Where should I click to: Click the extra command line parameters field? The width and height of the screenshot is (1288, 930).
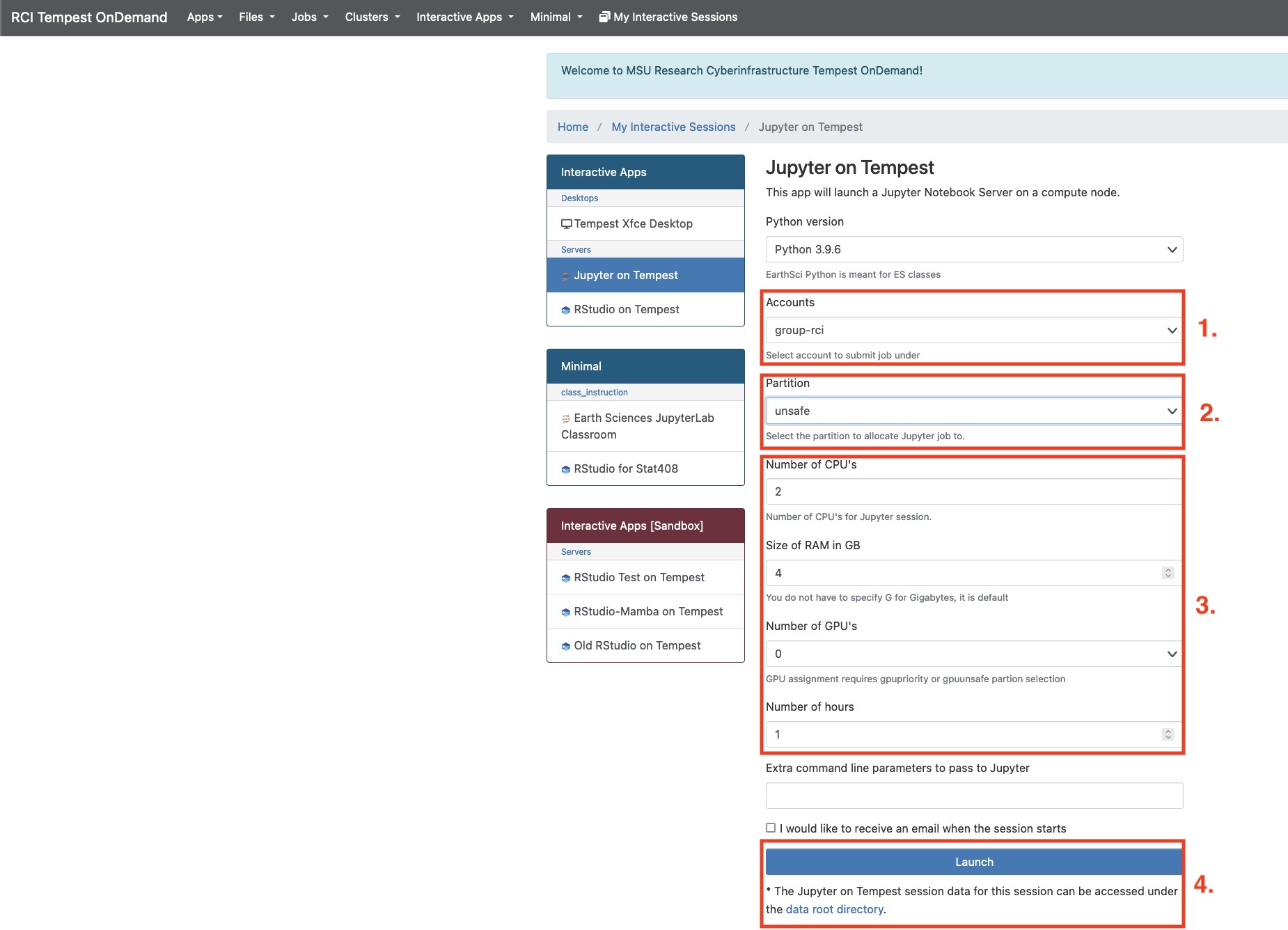pyautogui.click(x=974, y=796)
